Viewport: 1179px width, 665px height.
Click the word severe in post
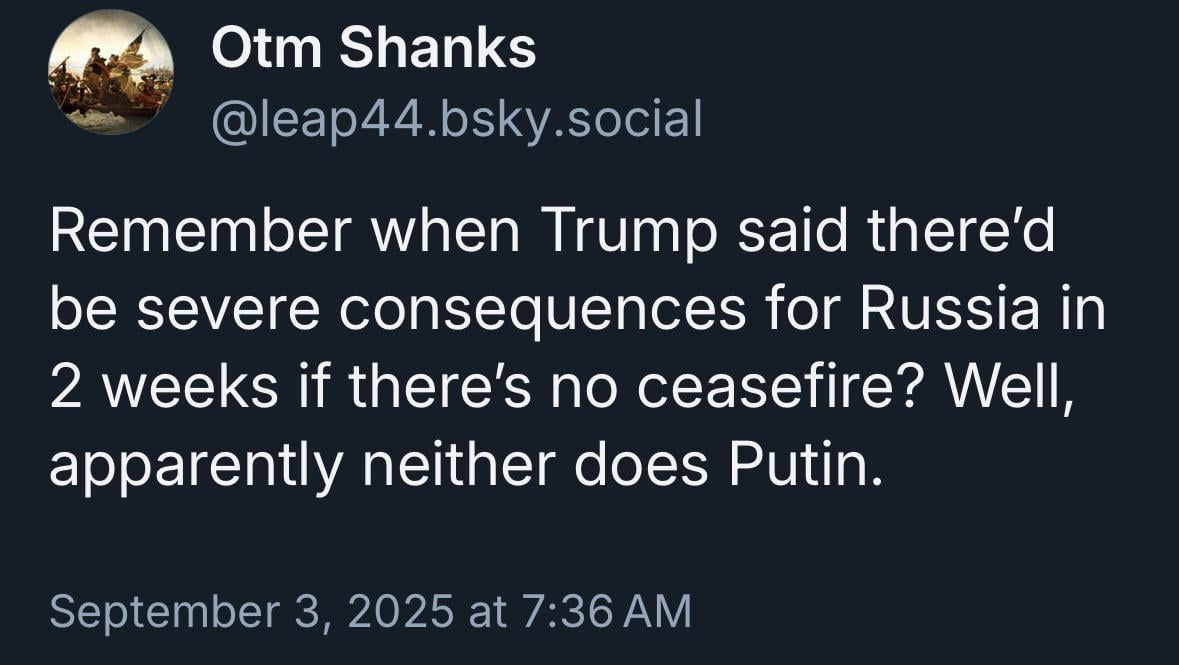[x=228, y=310]
